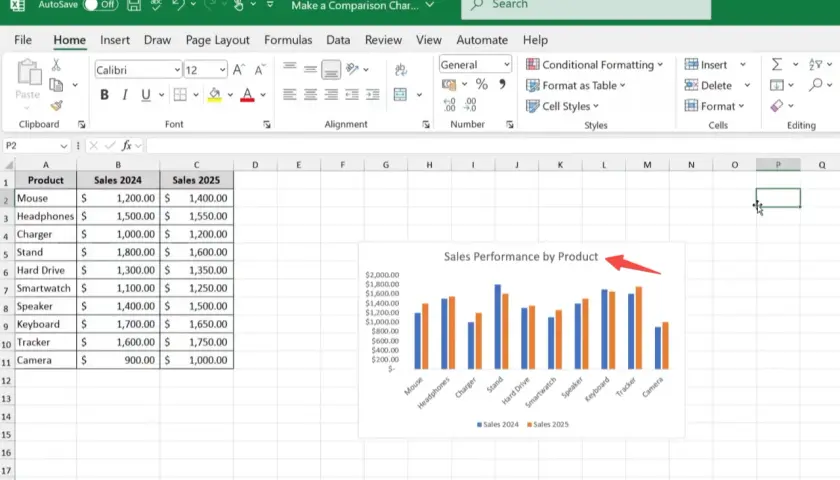The height and width of the screenshot is (480, 840).
Task: Click the Middle Align icon
Action: (x=310, y=69)
